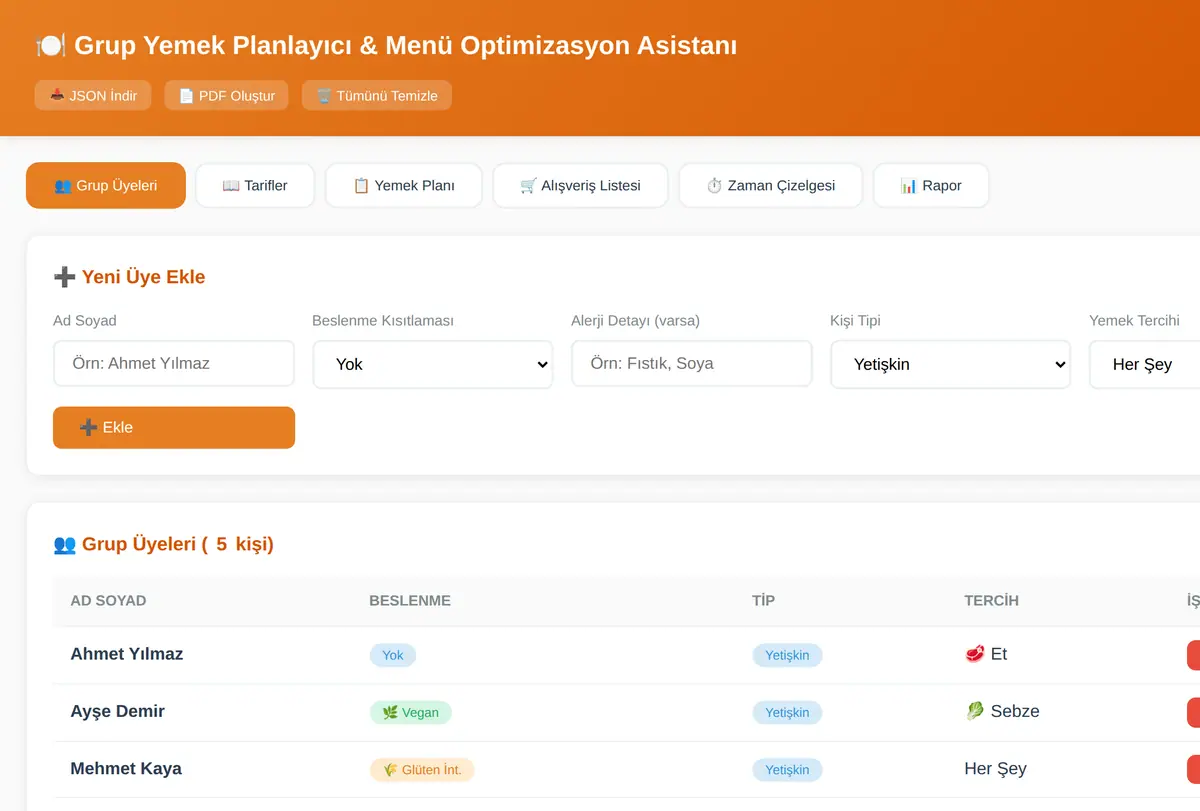Viewport: 1200px width, 811px height.
Task: Click the Sebze preference for Ayşe Demir
Action: [1002, 711]
